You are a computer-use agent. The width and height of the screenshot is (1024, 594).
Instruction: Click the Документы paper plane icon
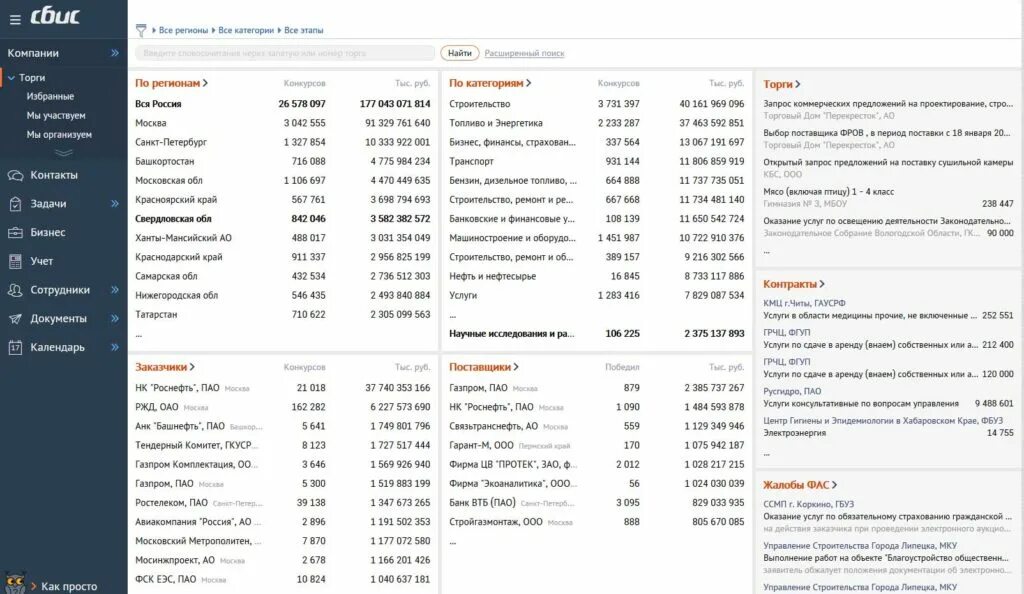point(15,319)
